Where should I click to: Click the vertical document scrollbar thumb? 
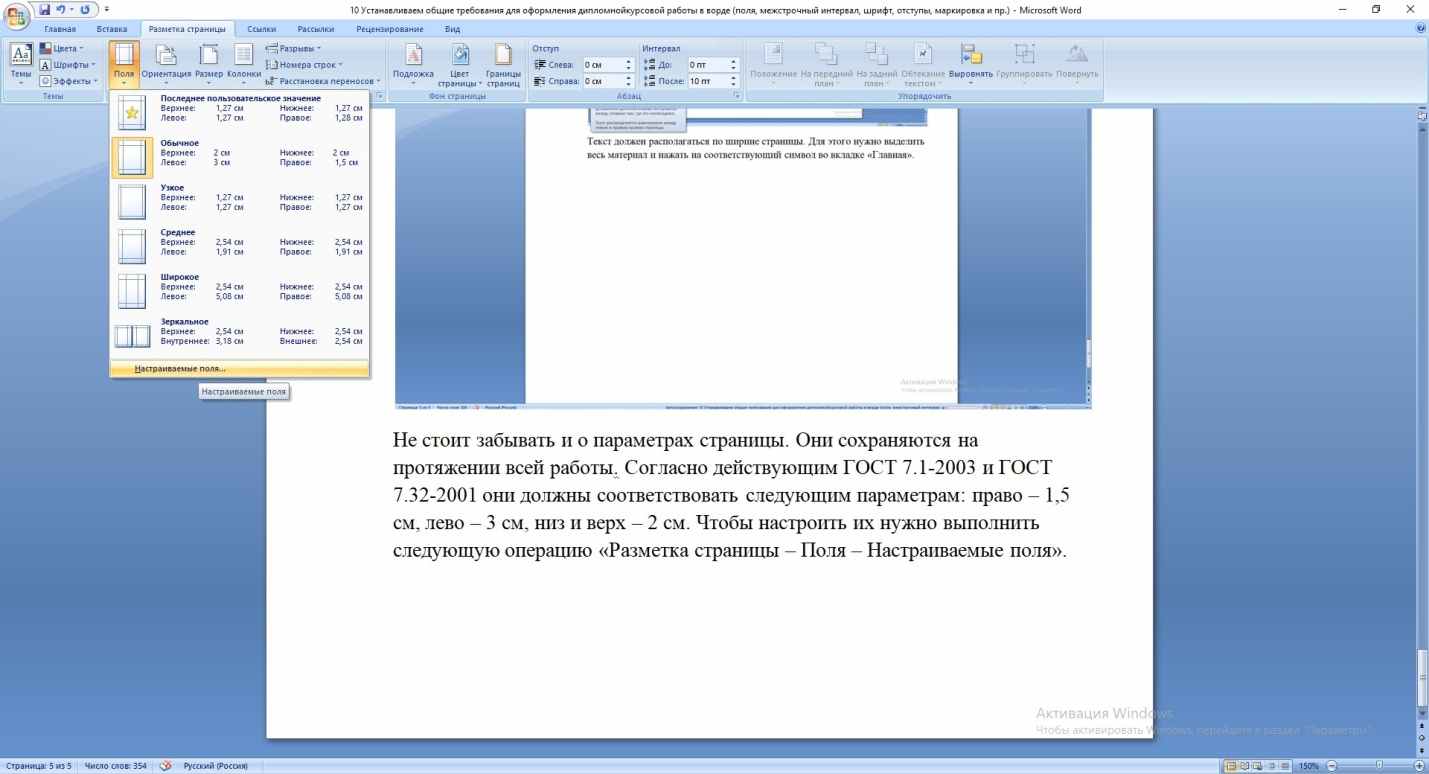coord(1422,678)
